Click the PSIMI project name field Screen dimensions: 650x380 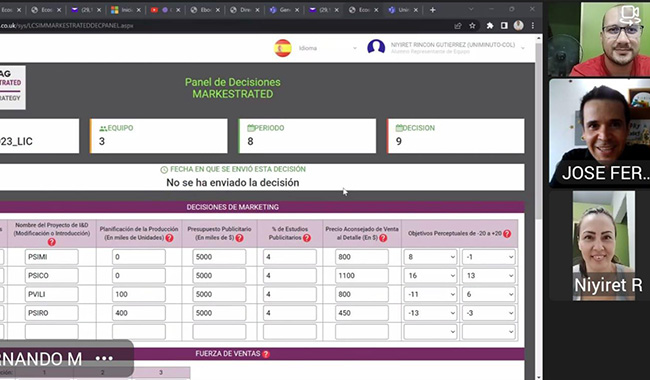pos(51,257)
